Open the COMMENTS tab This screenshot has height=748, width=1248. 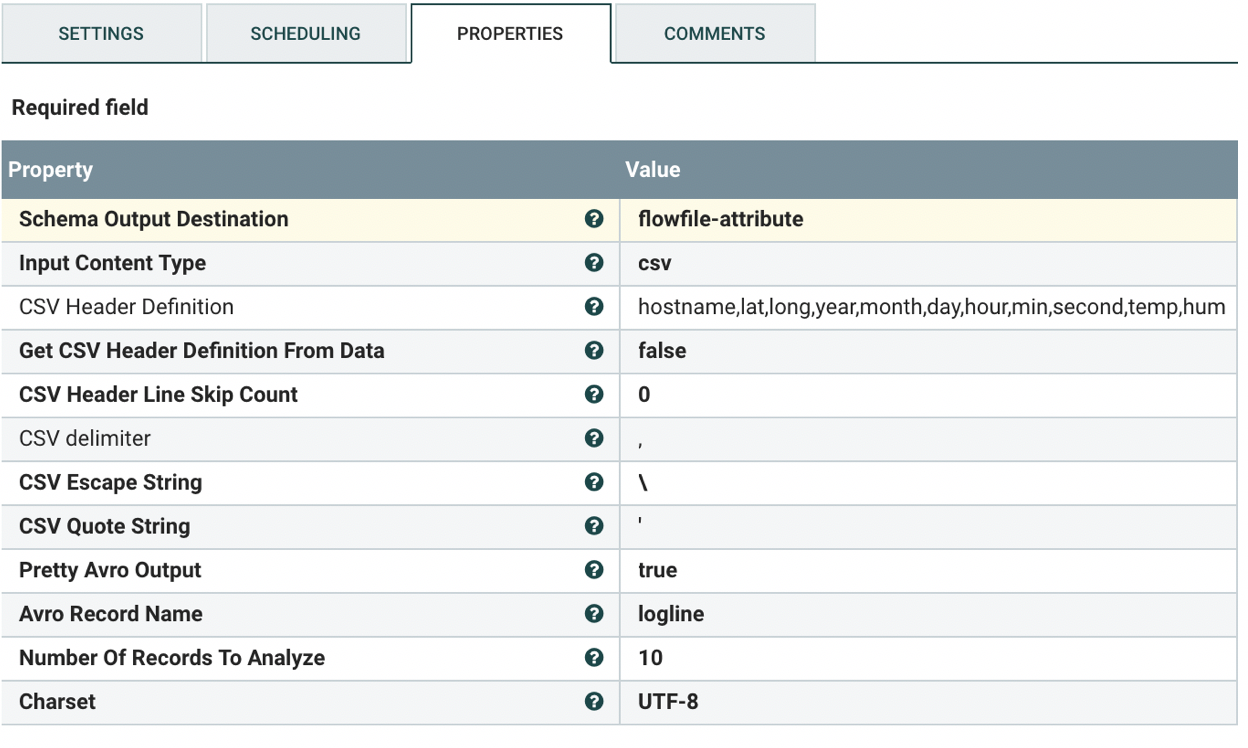coord(714,33)
